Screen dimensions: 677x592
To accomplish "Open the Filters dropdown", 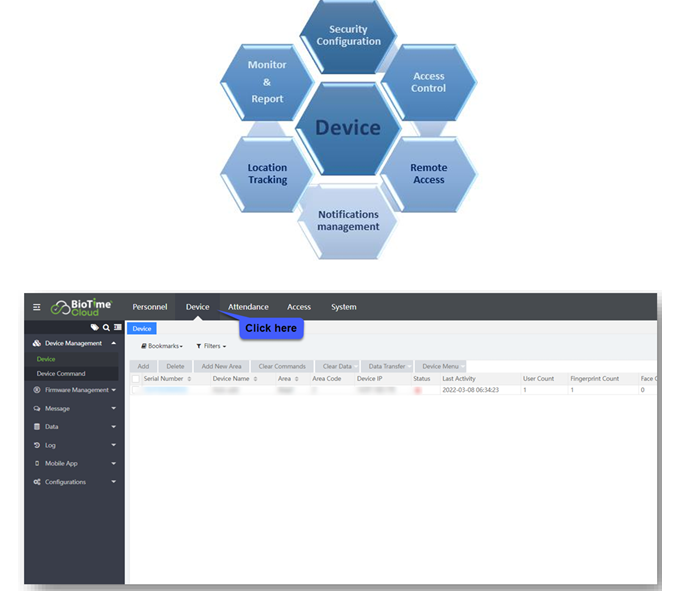I will coord(211,346).
